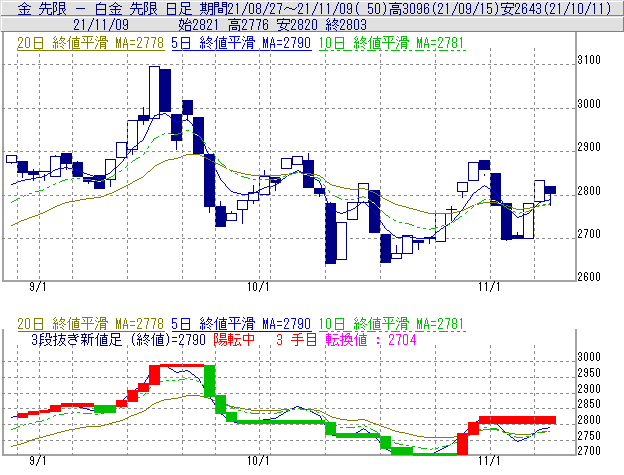Click the opening price '始2821'

pyautogui.click(x=198, y=25)
